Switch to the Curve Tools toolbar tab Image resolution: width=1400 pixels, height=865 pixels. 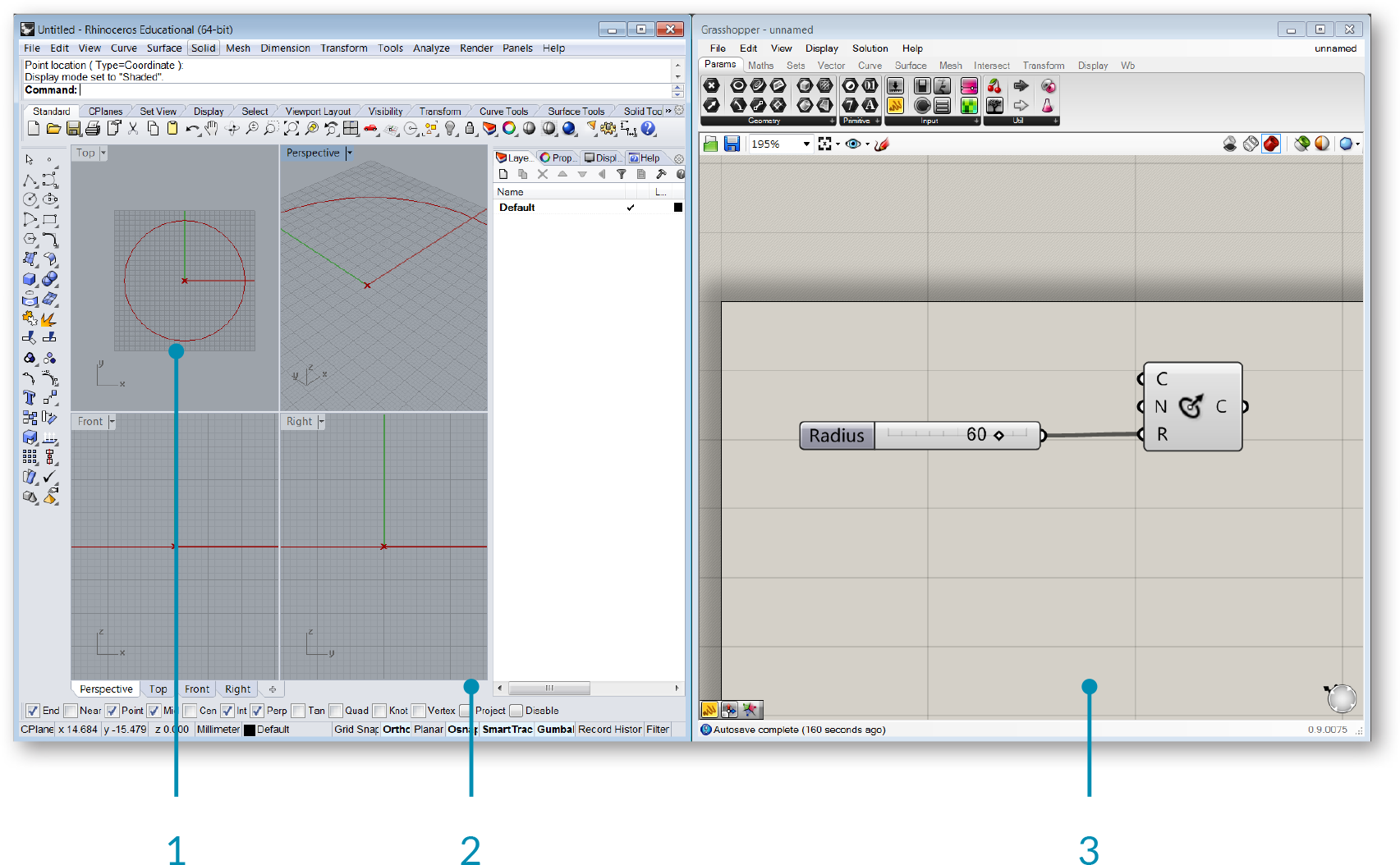point(503,112)
